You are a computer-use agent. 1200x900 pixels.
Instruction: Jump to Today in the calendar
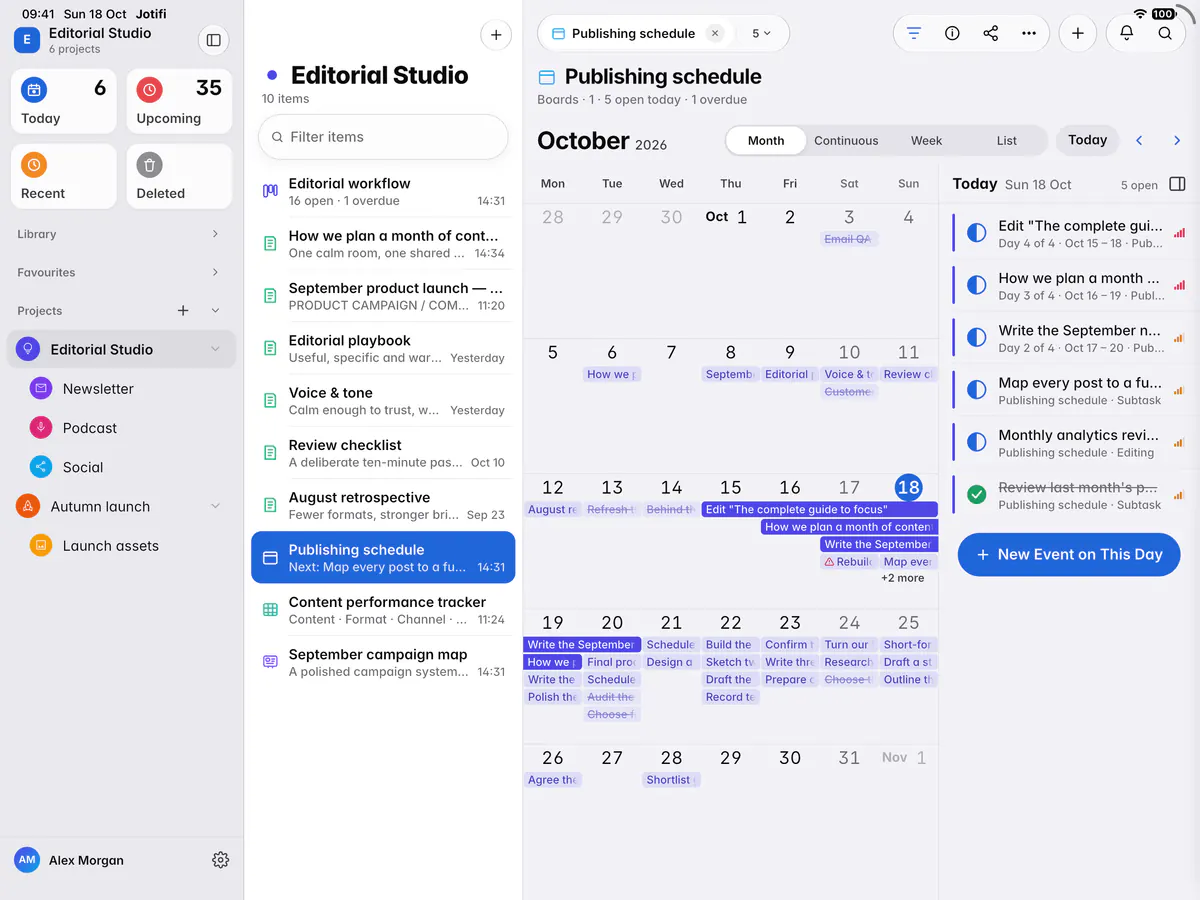tap(1088, 140)
